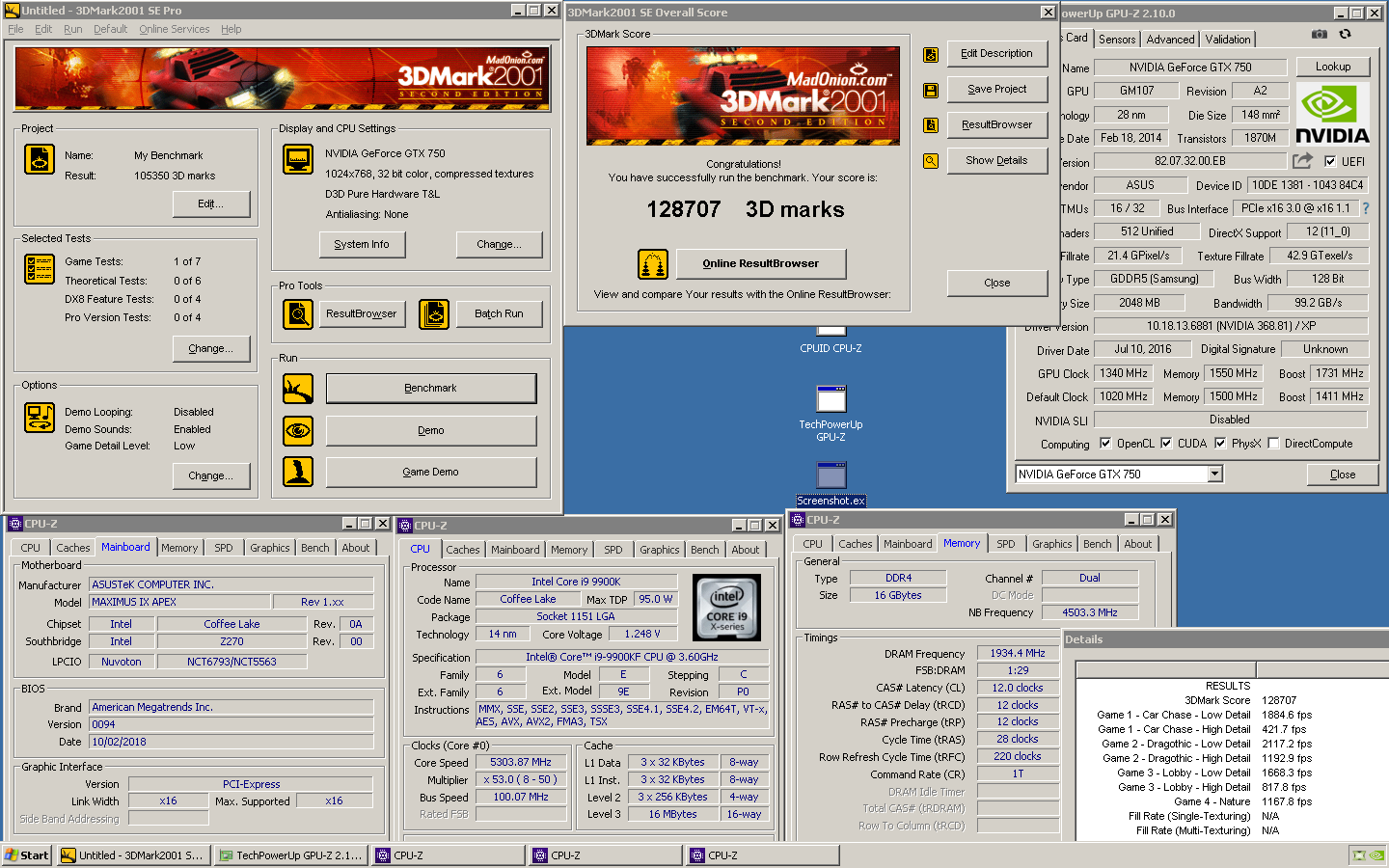Click Close in the Overall Score window
This screenshot has height=868, width=1389.
997,283
